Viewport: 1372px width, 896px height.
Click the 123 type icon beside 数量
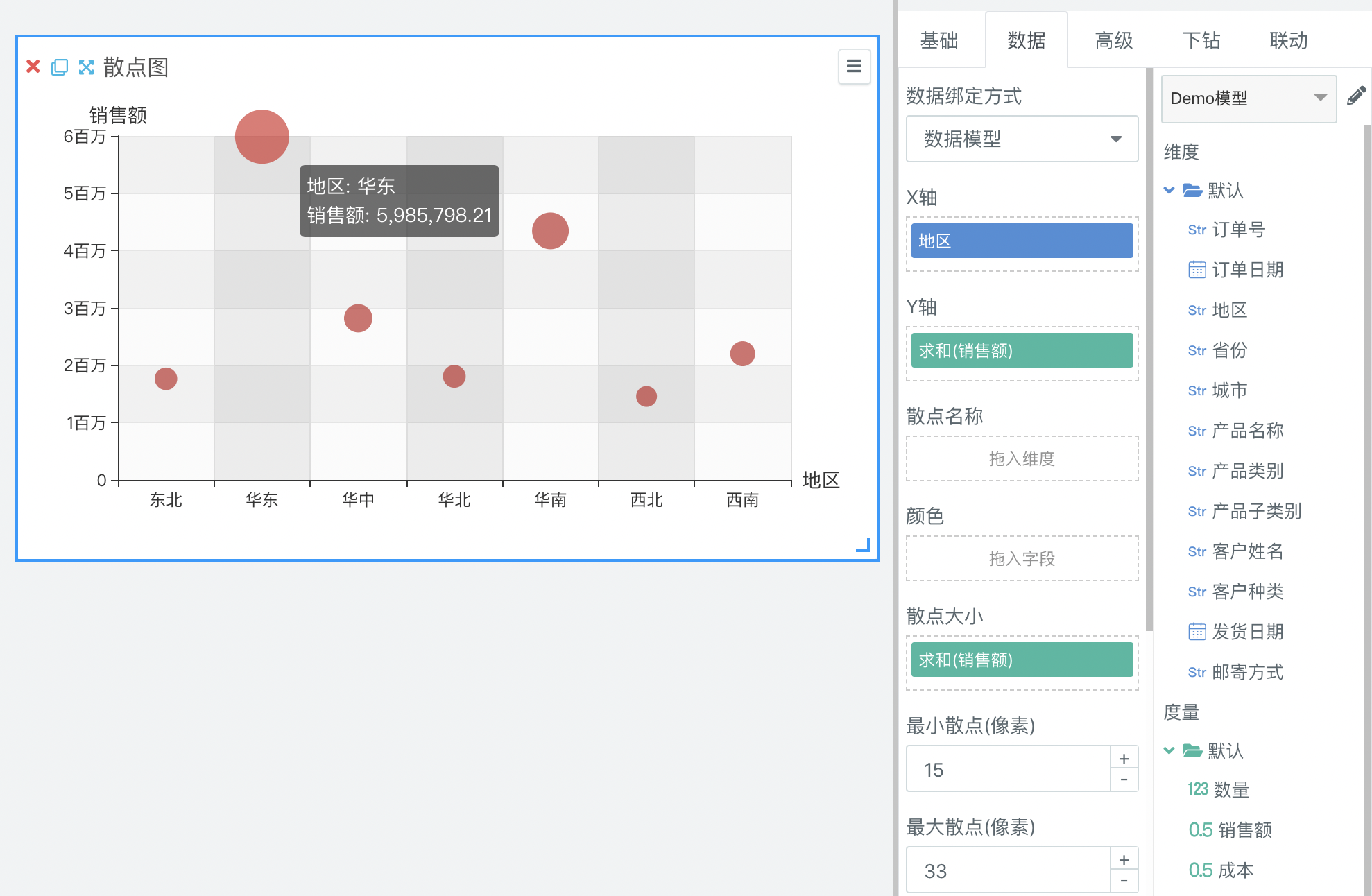(1198, 789)
